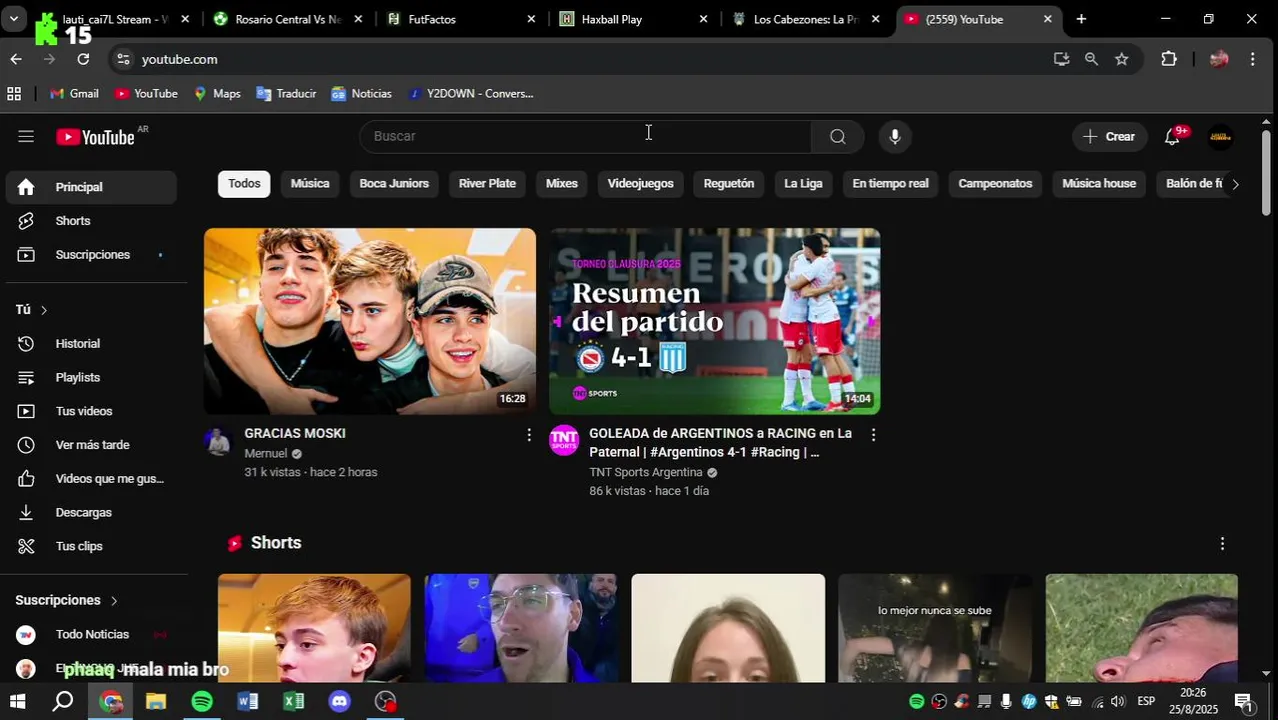Open the Windows Start menu
Screen dimensions: 1278x720
click(17, 702)
